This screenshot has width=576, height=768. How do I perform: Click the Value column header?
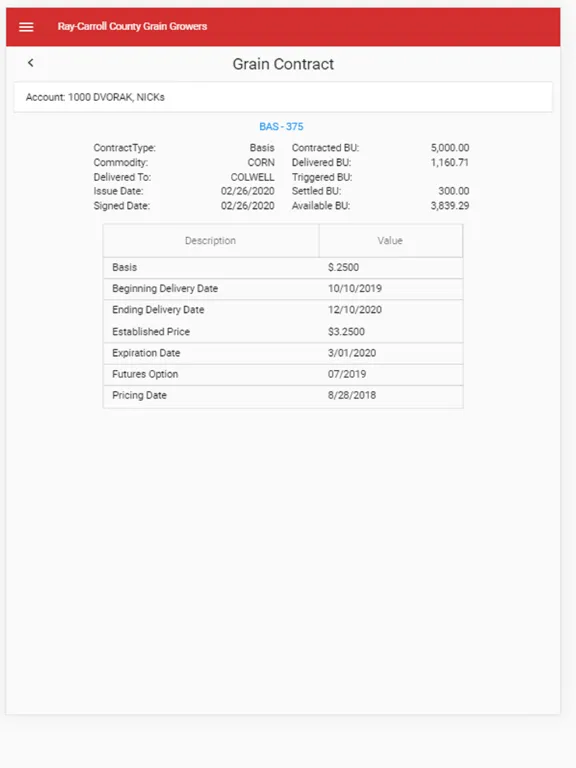click(390, 240)
